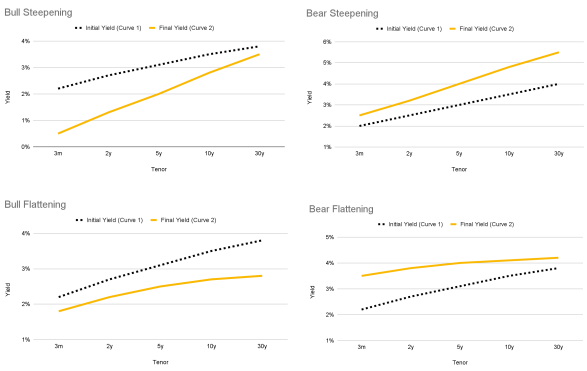Click Initial Yield dotted legend marker in Bull Steepening
The width and height of the screenshot is (587, 371).
click(x=78, y=28)
